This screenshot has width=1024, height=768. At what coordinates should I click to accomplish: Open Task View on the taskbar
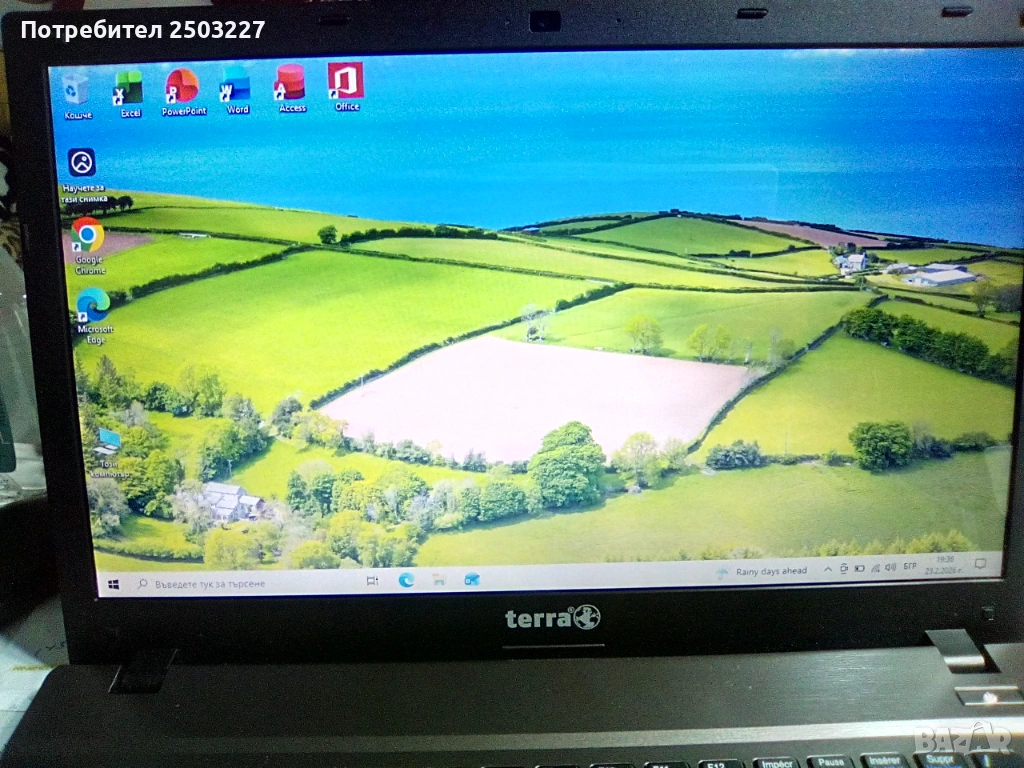tap(372, 581)
